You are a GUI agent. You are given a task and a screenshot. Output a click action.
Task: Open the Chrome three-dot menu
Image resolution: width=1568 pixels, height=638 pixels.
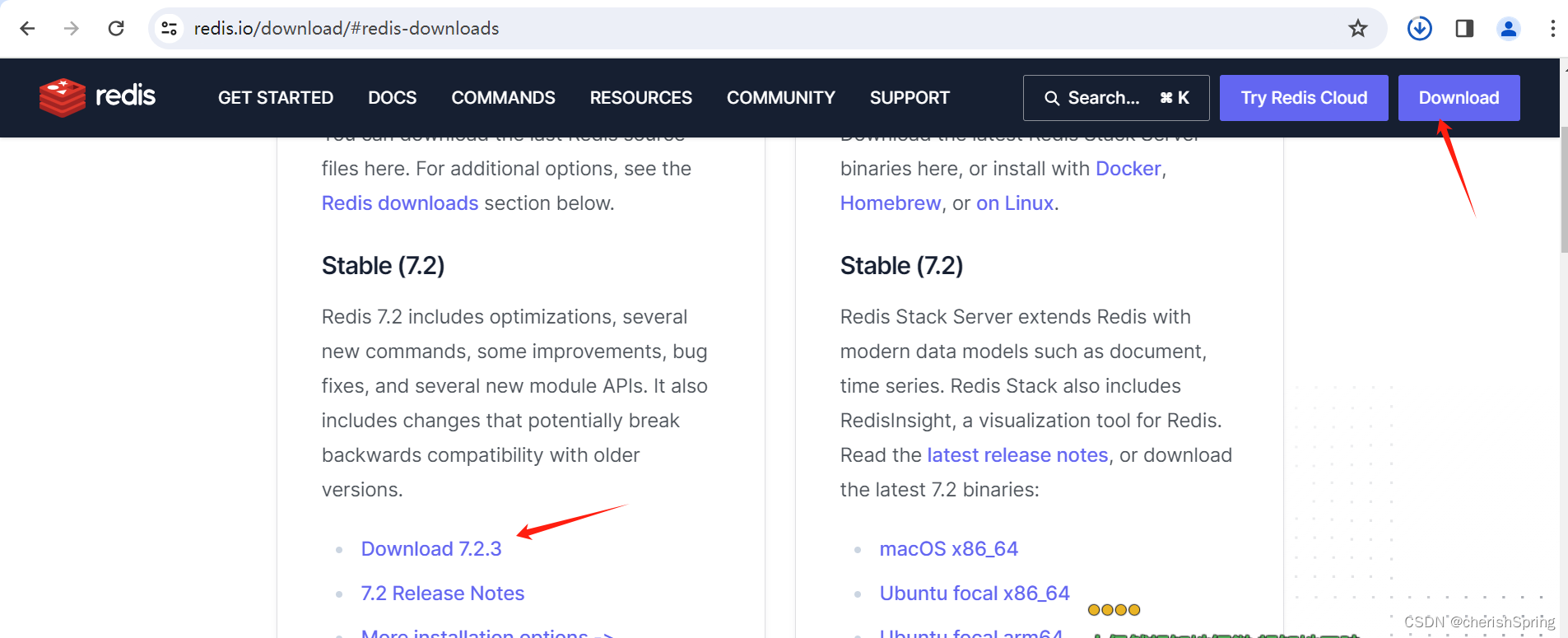click(1552, 29)
